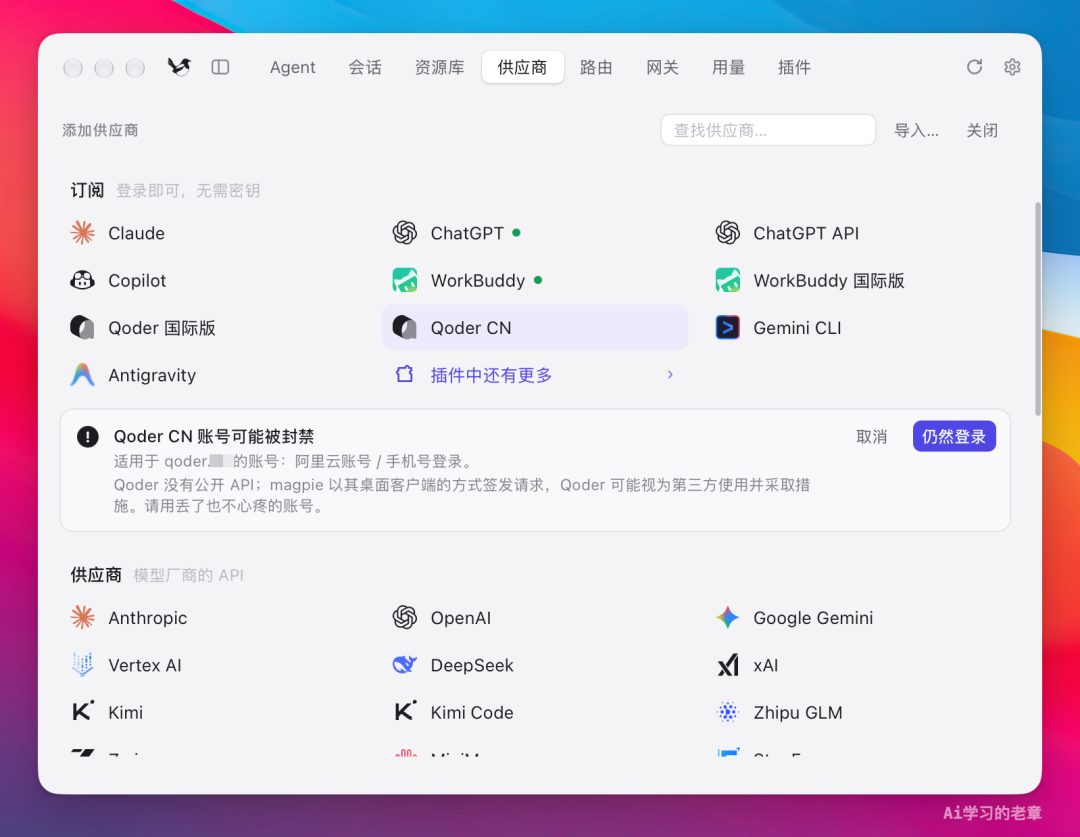Click the 仍然登录 button

pos(954,436)
